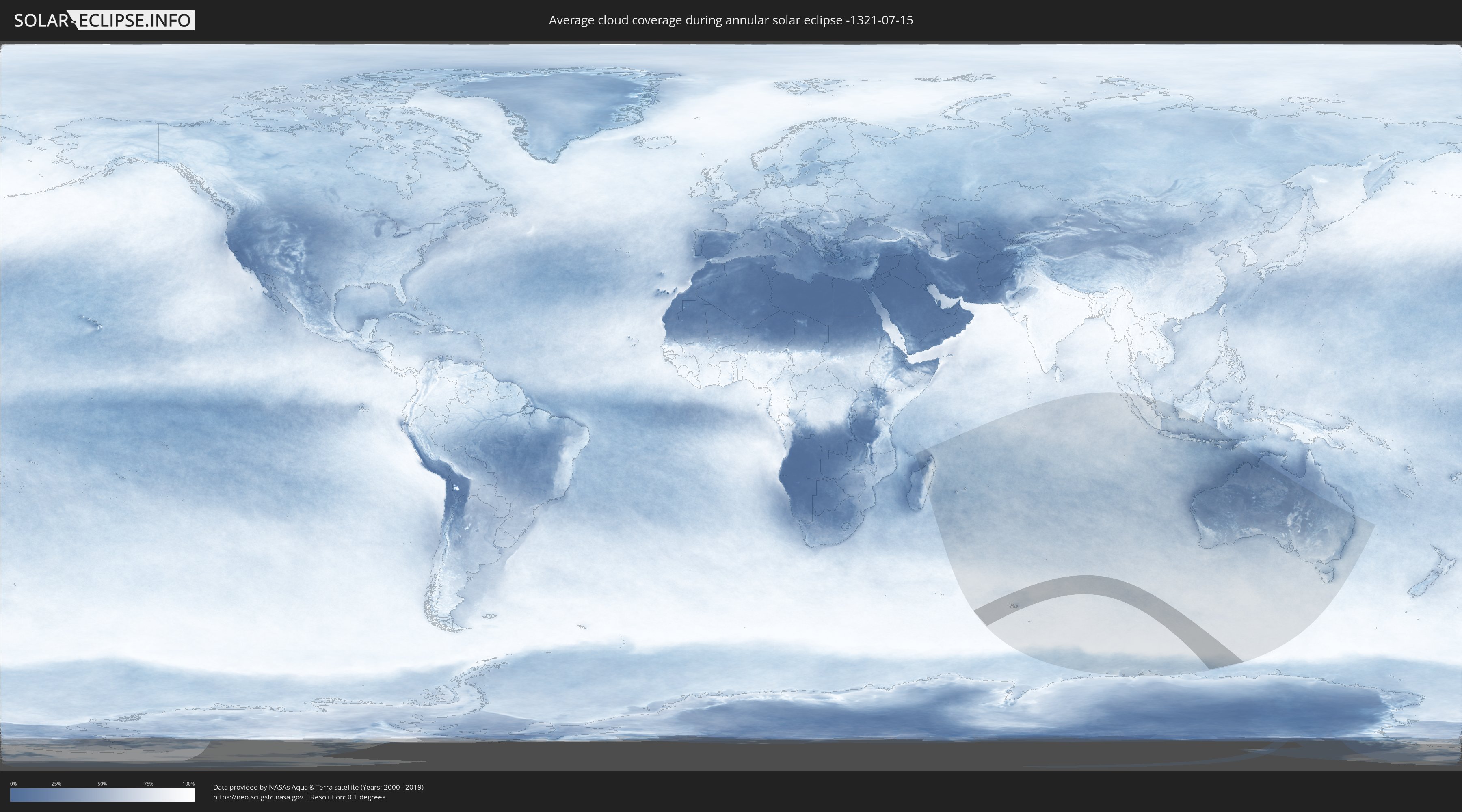Image resolution: width=1462 pixels, height=812 pixels.
Task: Click the Resolution: 0.1 degrees text
Action: (x=347, y=797)
